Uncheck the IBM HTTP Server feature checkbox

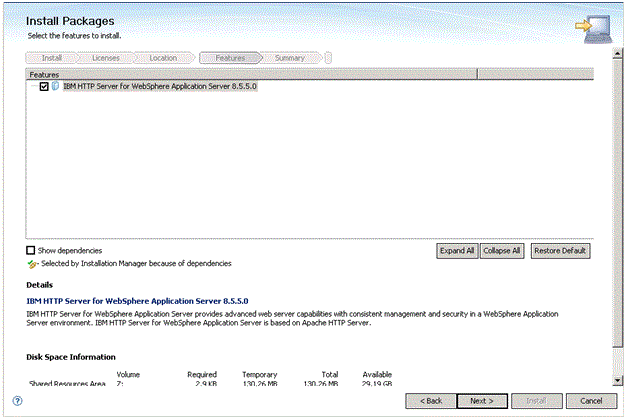pos(44,87)
